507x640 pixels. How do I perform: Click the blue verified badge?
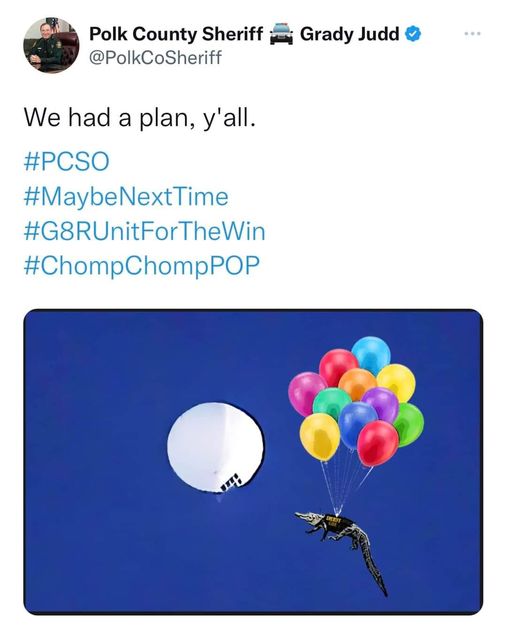pyautogui.click(x=413, y=34)
